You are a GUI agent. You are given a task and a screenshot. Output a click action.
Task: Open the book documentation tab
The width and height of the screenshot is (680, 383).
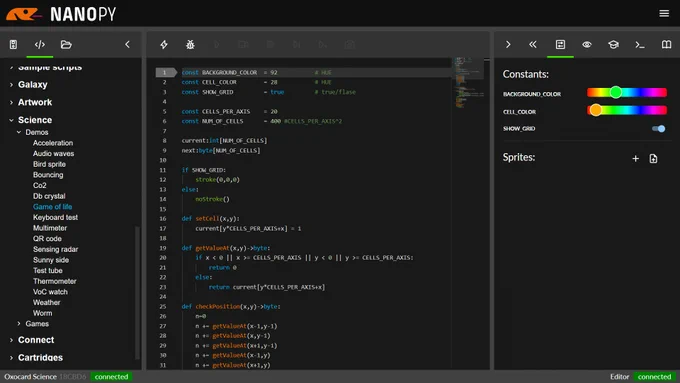point(666,44)
